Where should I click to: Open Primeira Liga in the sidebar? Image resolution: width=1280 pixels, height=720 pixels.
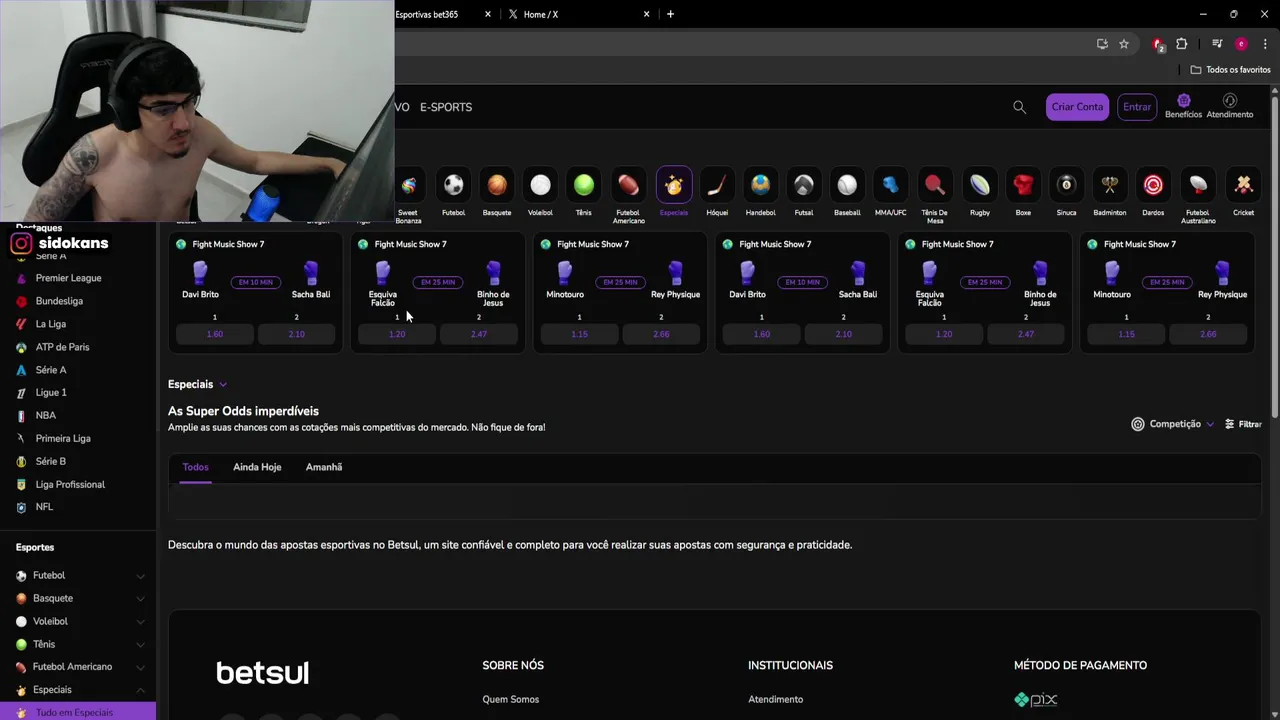pos(63,438)
